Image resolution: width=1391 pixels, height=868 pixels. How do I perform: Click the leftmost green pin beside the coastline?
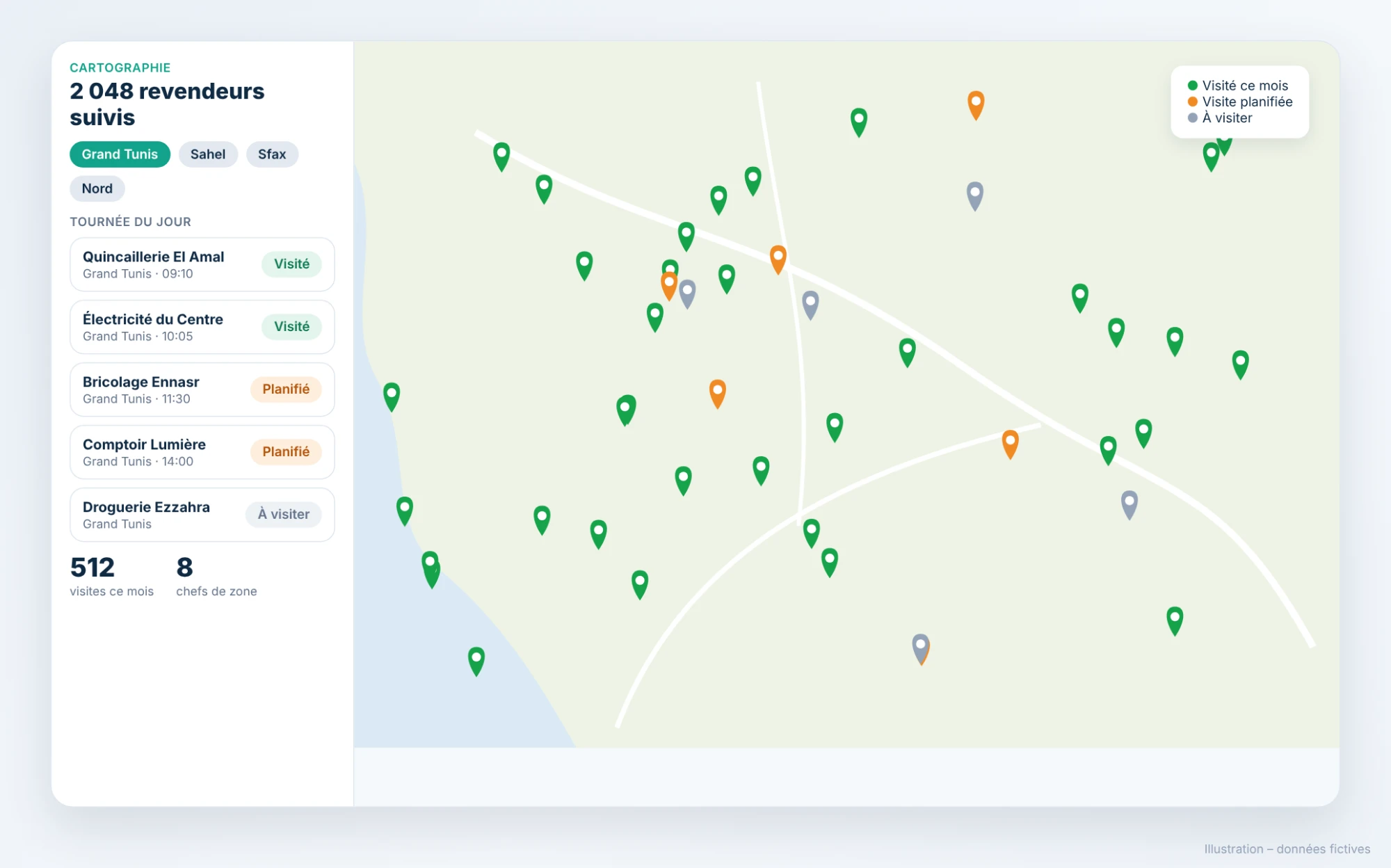392,396
